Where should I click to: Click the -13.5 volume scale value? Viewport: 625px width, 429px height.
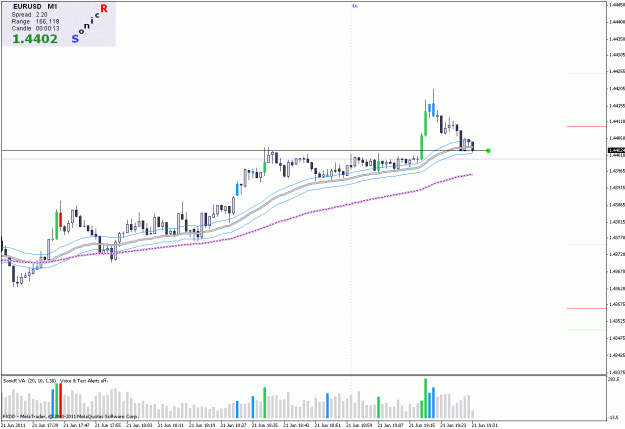[x=614, y=417]
